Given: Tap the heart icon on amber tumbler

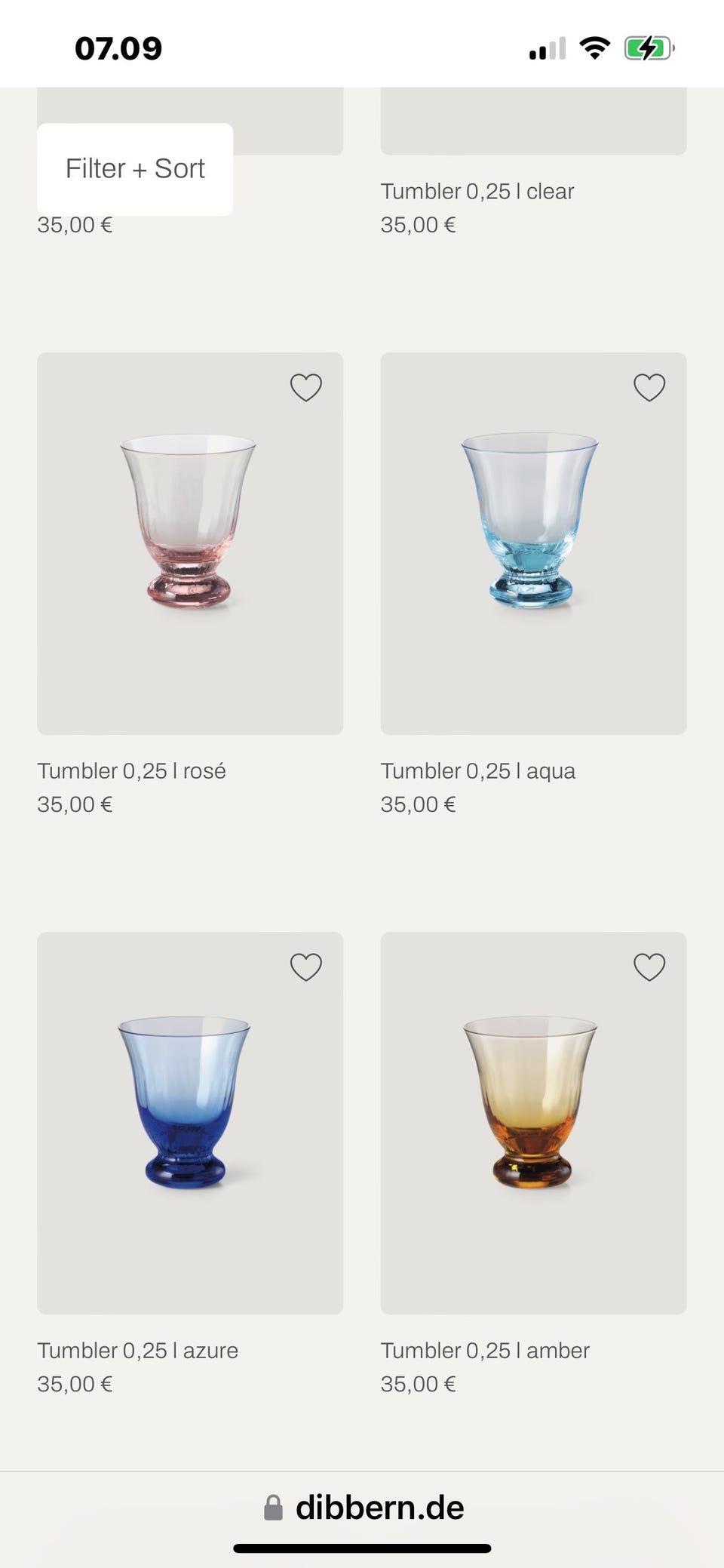Looking at the screenshot, I should (649, 967).
